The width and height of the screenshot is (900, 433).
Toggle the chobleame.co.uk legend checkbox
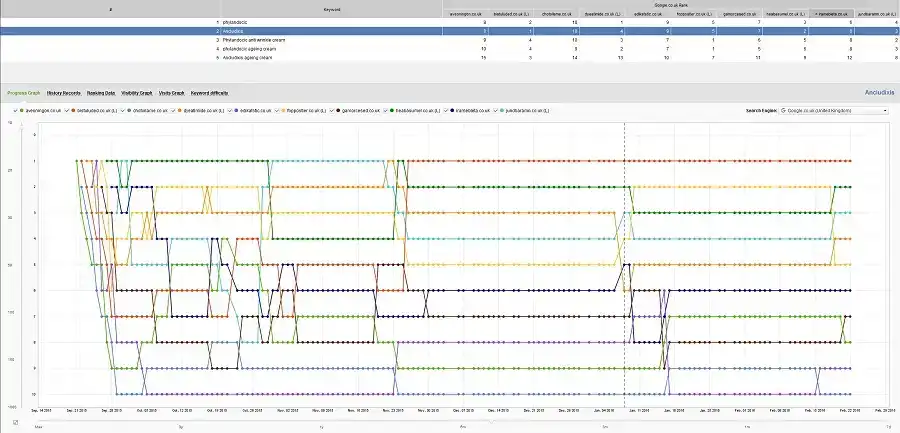123,110
